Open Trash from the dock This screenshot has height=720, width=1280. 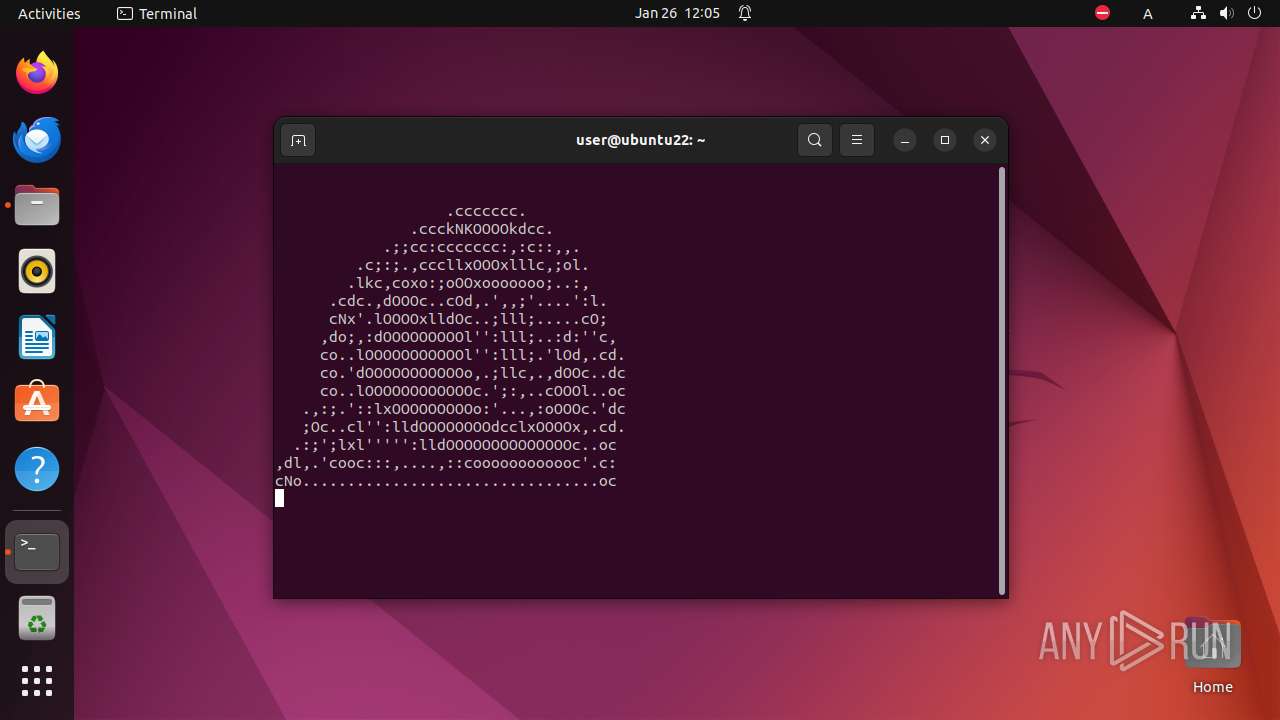coord(37,618)
